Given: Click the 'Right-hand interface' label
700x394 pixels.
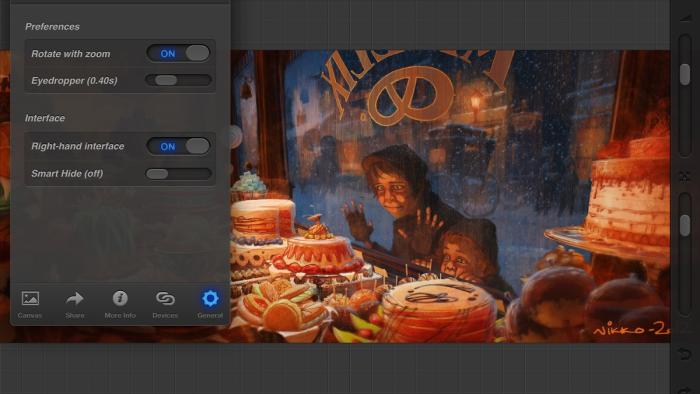Looking at the screenshot, I should tap(78, 146).
